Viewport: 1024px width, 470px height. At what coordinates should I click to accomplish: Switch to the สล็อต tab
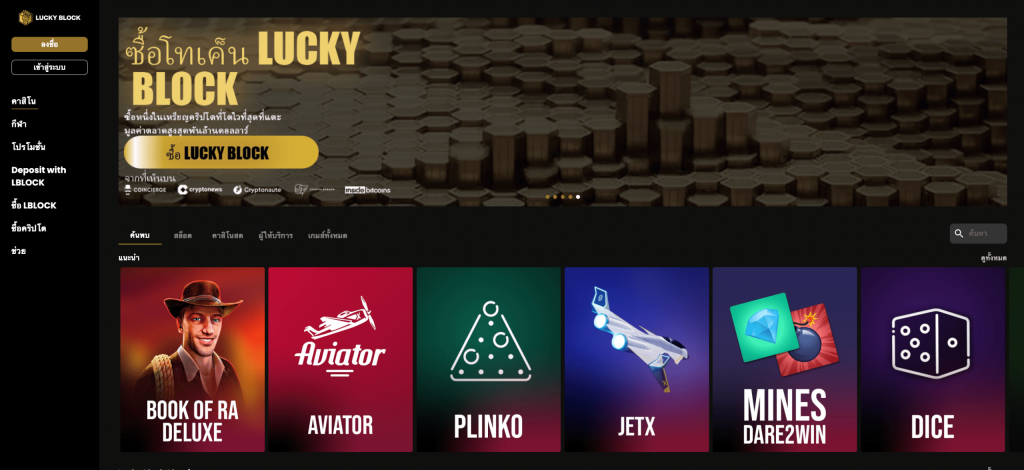click(183, 236)
